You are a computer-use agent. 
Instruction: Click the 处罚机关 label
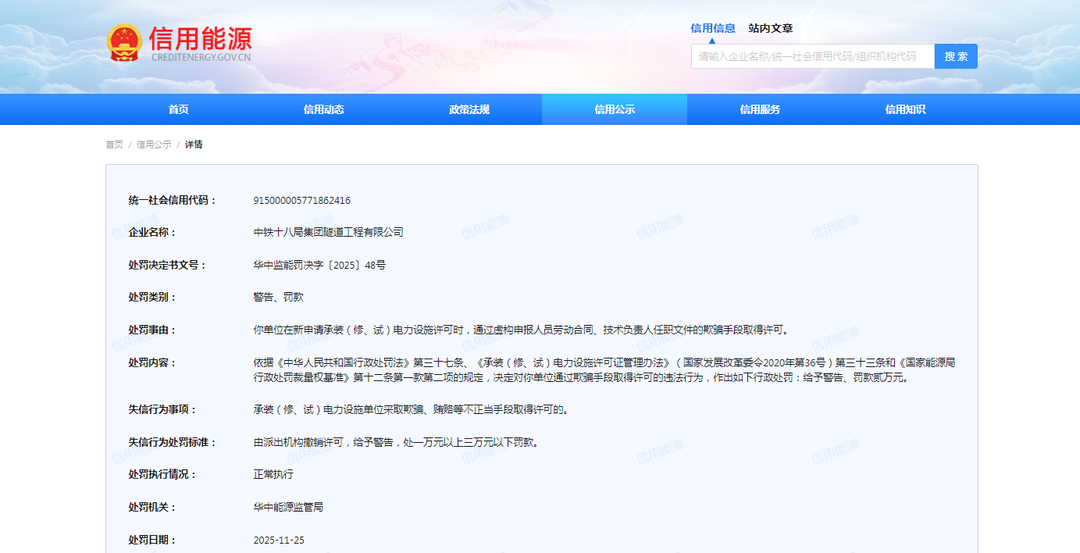(x=152, y=508)
